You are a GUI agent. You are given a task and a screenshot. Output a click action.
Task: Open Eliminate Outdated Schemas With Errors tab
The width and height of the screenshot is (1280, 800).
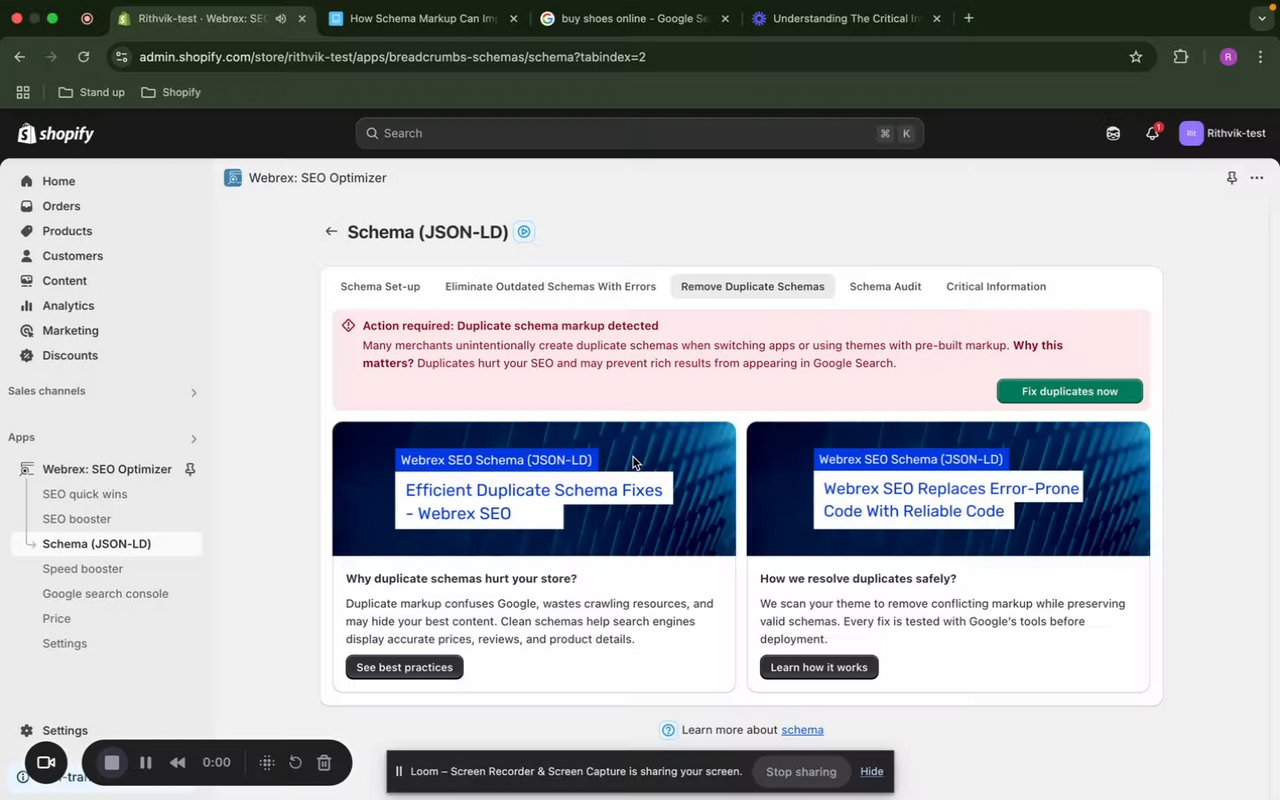pyautogui.click(x=551, y=287)
